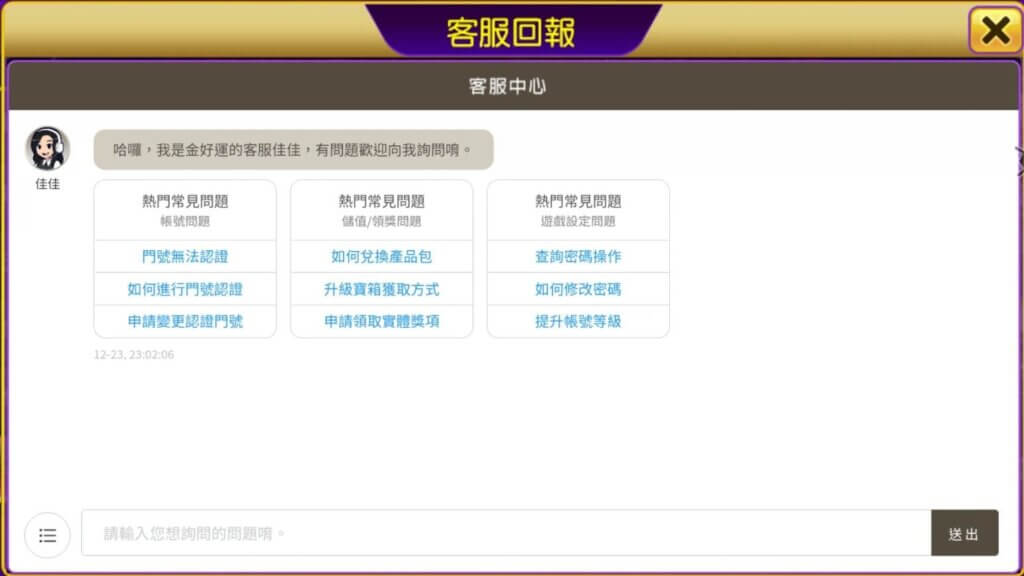
Task: Click the 佳佳 customer service avatar
Action: tap(47, 149)
